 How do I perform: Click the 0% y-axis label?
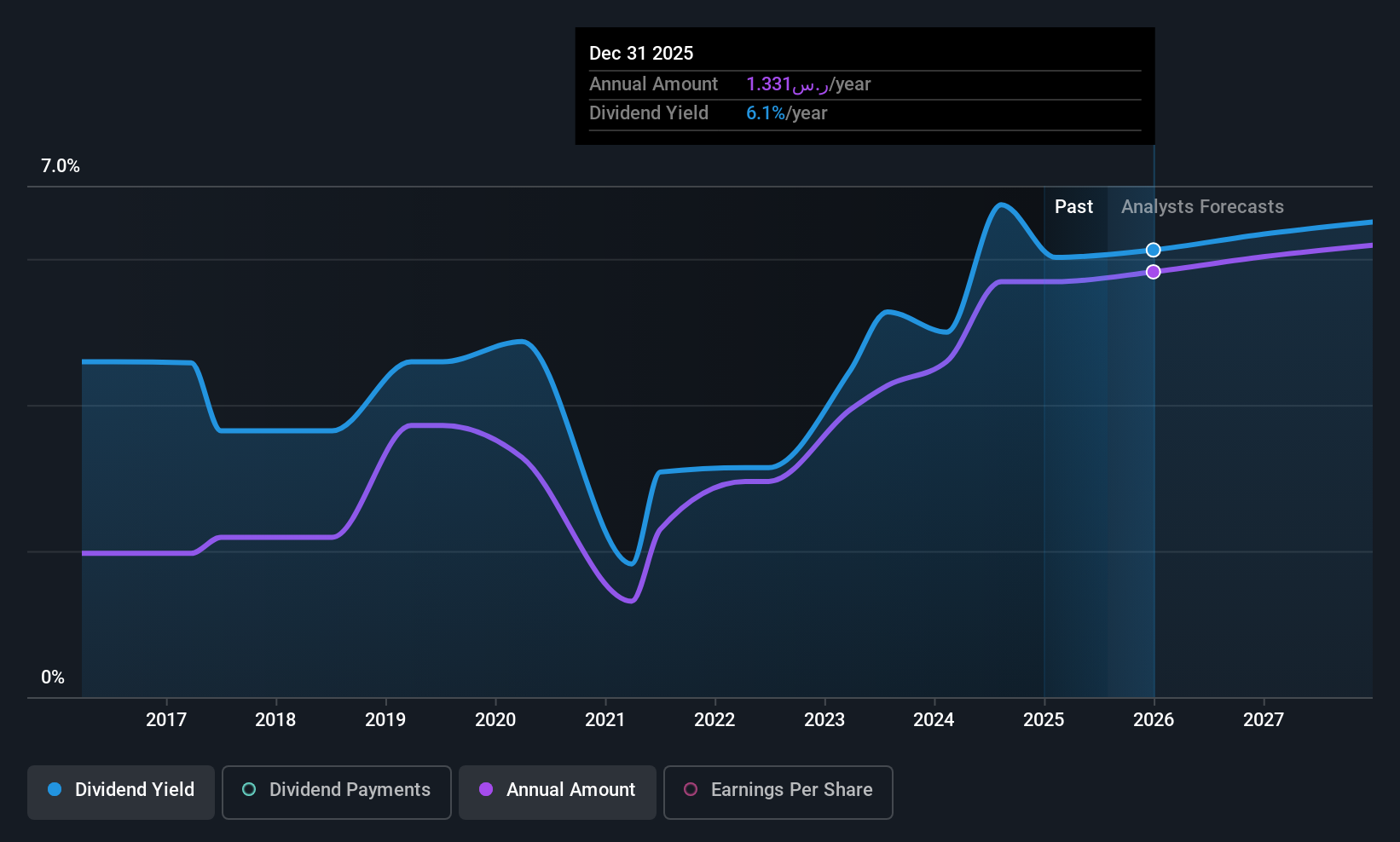[53, 678]
